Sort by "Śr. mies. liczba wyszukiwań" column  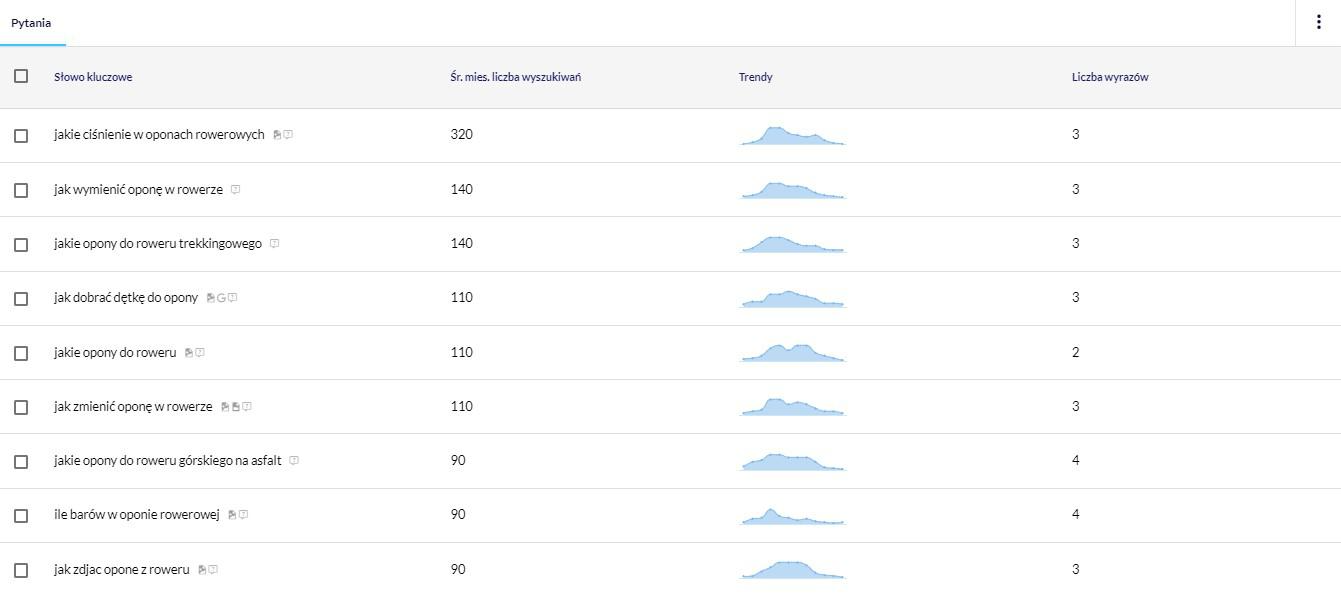click(x=516, y=77)
